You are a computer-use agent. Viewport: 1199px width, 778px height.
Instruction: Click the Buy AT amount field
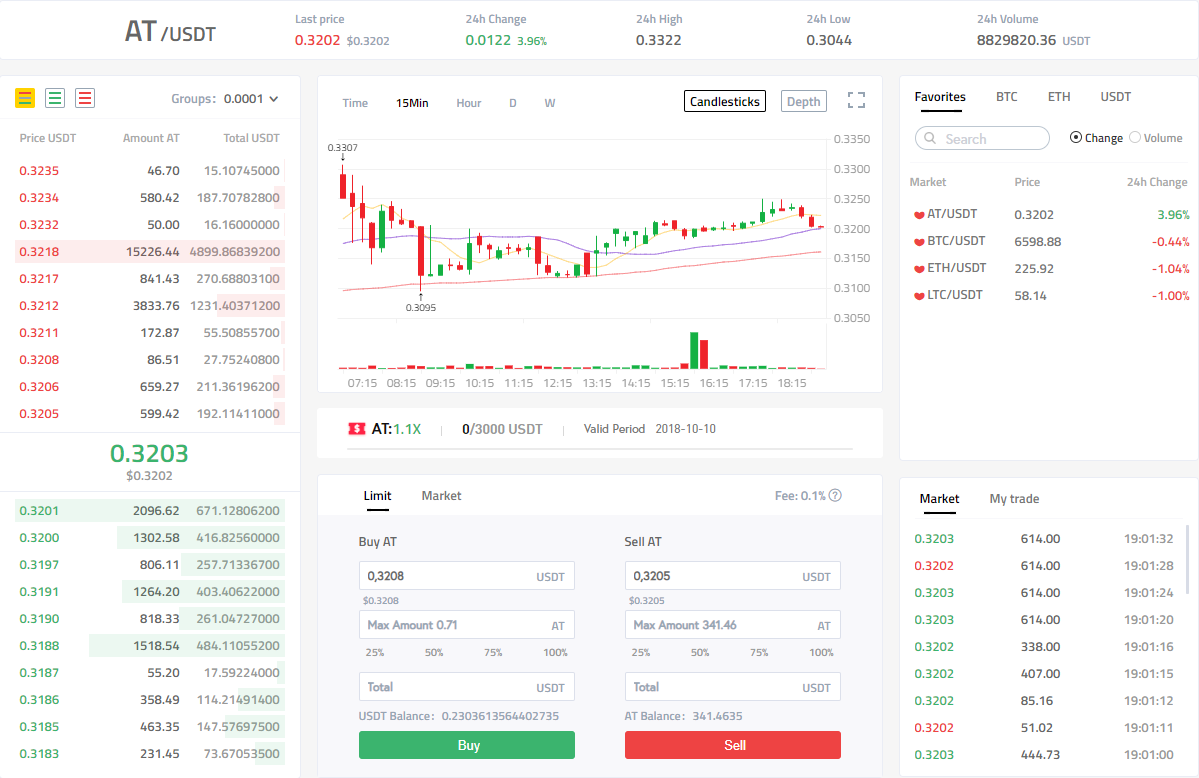[466, 625]
